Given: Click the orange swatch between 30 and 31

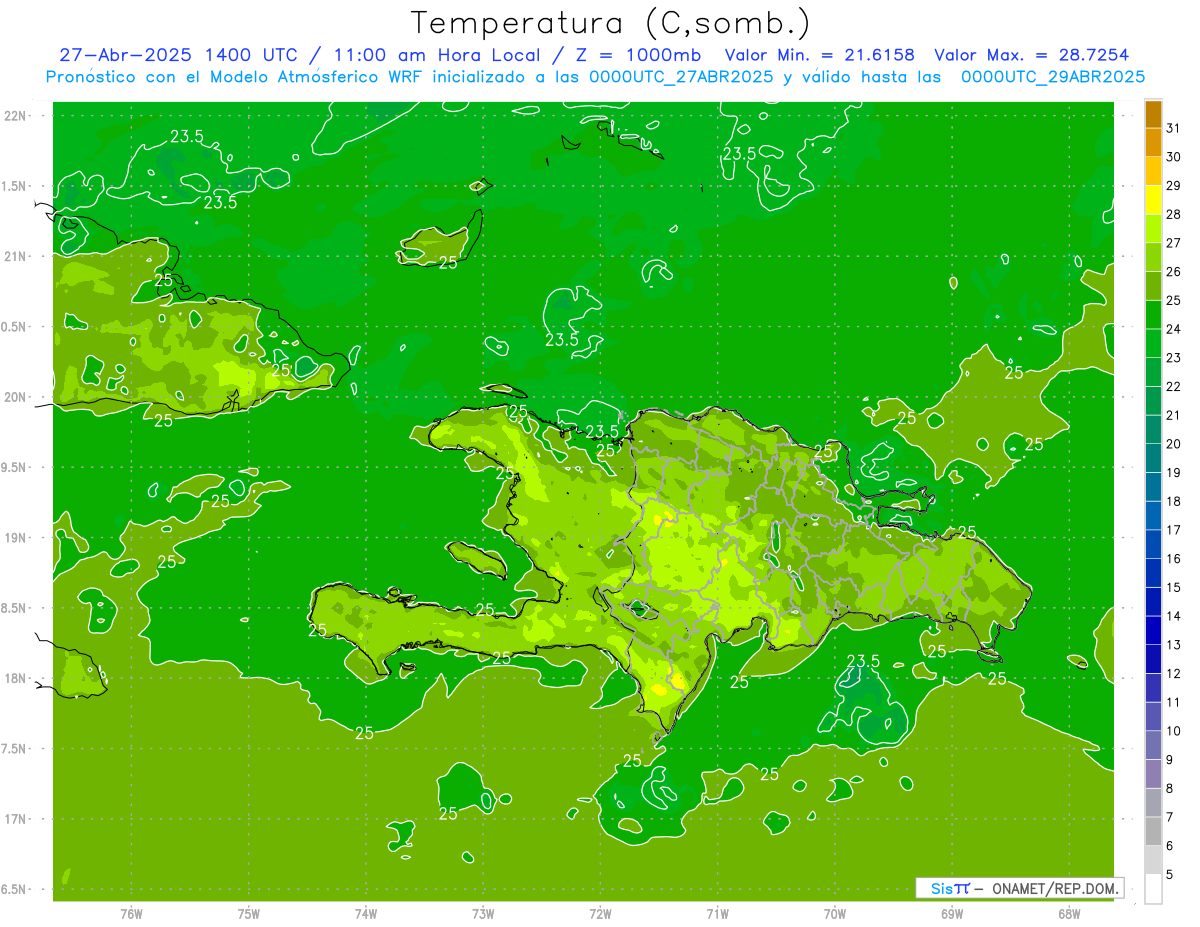Looking at the screenshot, I should [1153, 142].
